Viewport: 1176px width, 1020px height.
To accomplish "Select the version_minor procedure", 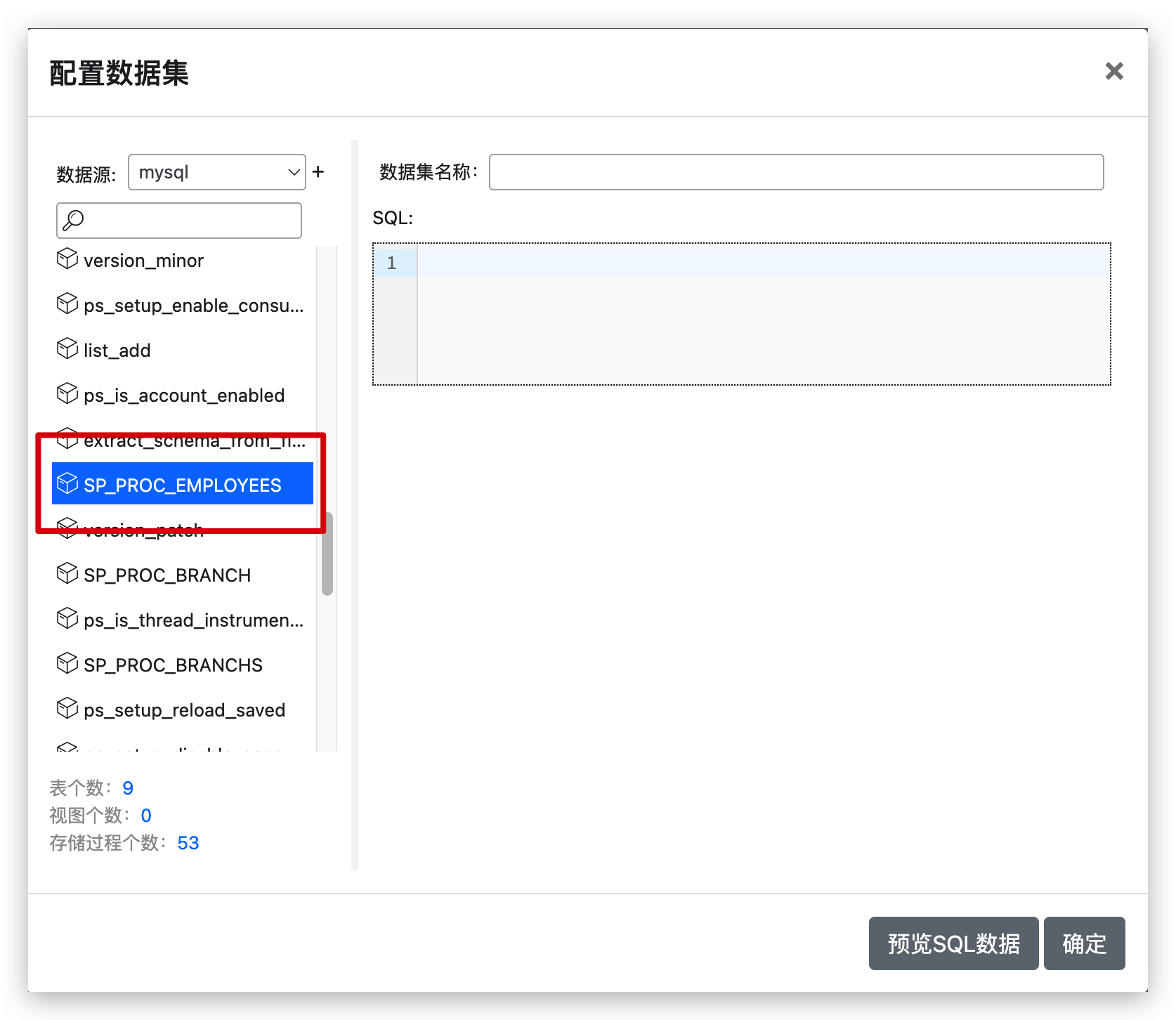I will click(143, 261).
